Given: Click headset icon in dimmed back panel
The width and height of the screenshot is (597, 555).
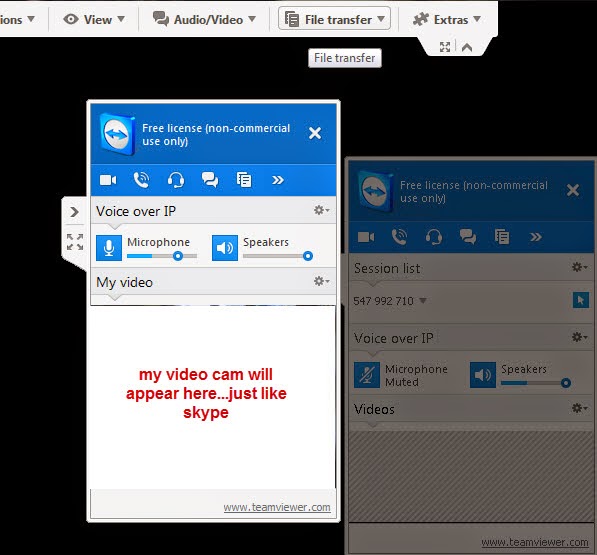Looking at the screenshot, I should 434,237.
